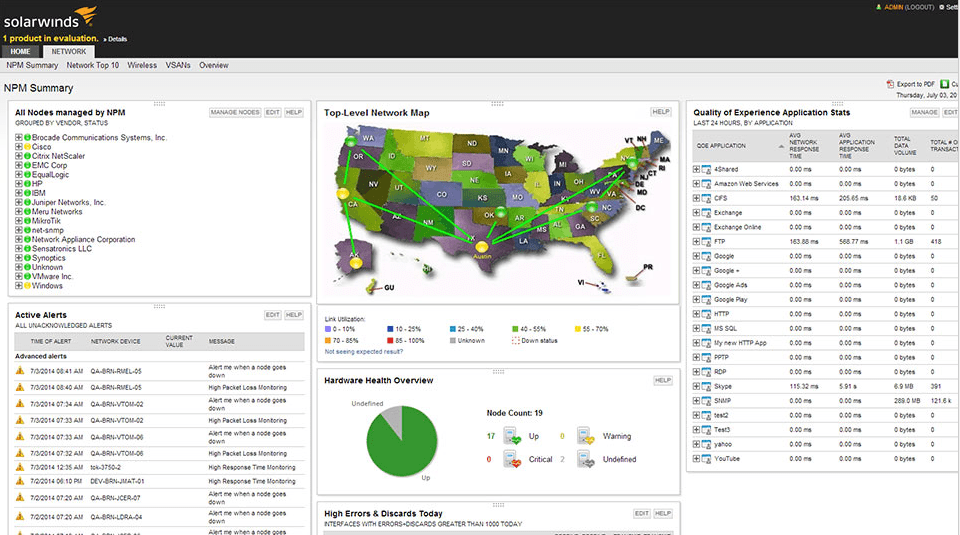960x535 pixels.
Task: Click the Austin node on the network map
Action: click(481, 247)
